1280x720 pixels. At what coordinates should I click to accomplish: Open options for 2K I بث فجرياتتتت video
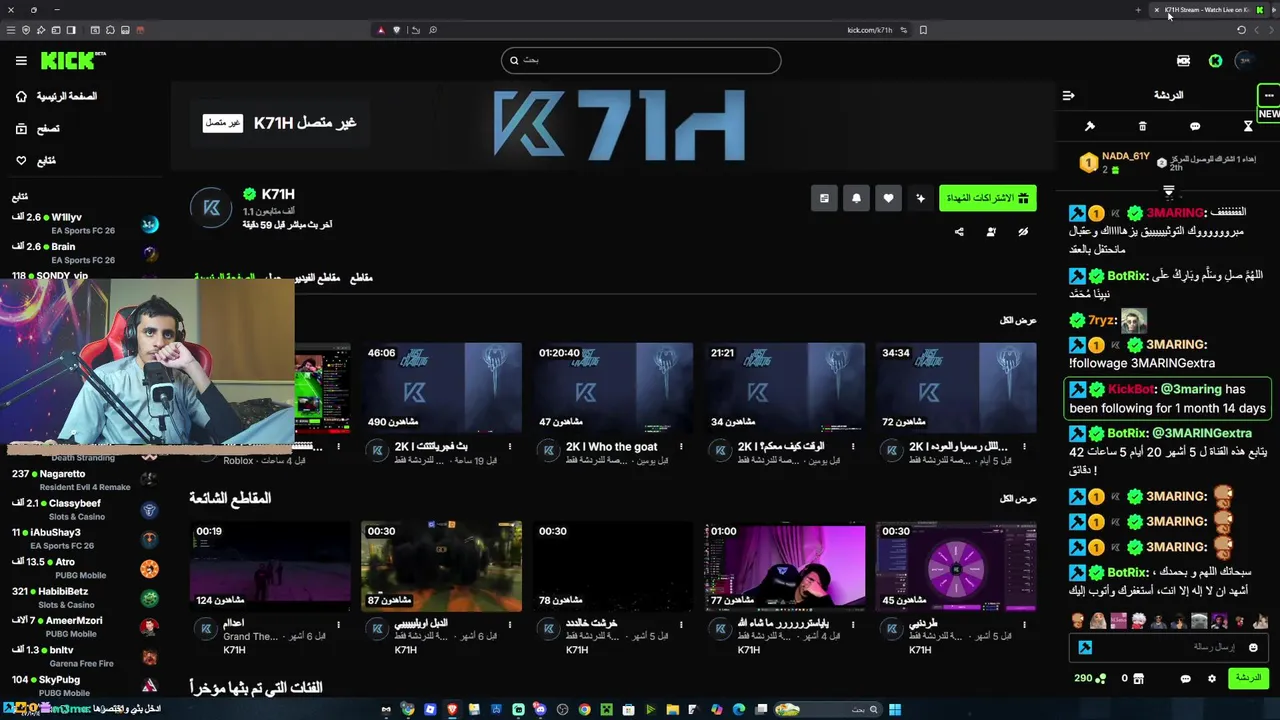[510, 447]
